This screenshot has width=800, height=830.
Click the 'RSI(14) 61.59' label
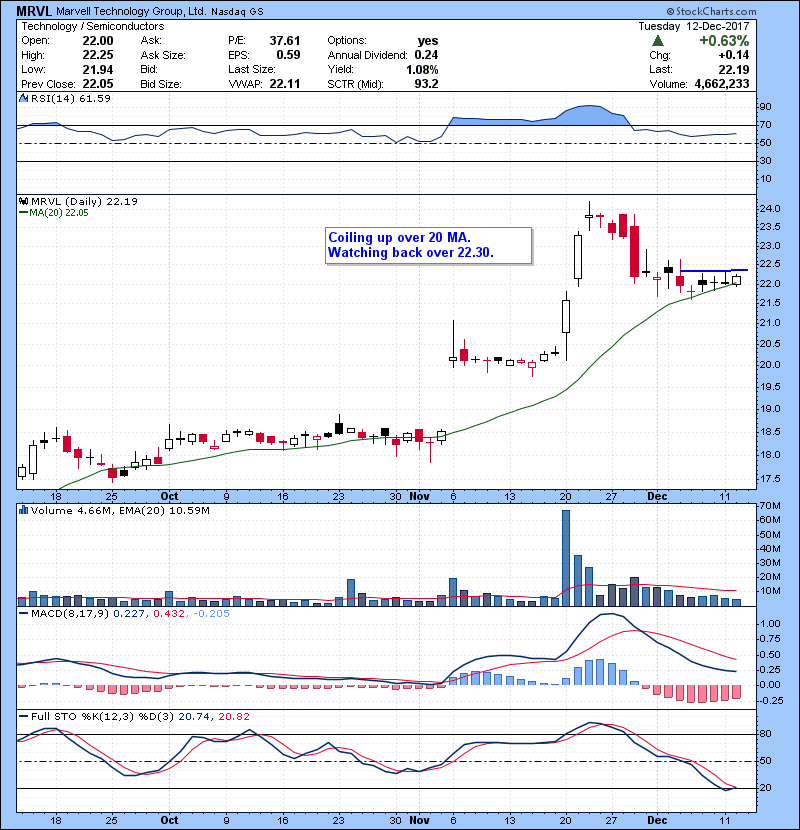[71, 98]
